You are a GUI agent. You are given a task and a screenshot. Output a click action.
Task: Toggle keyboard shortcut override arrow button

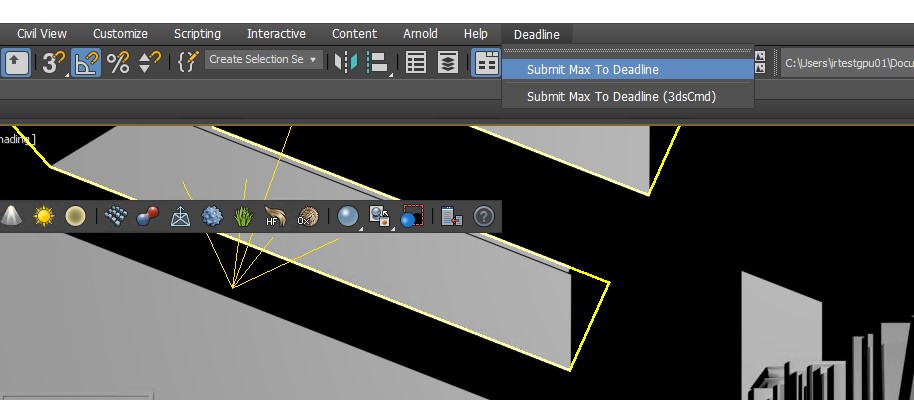(x=16, y=62)
